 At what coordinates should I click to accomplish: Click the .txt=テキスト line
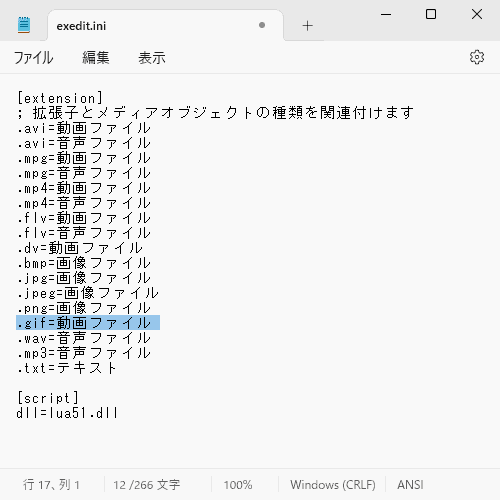(67, 368)
